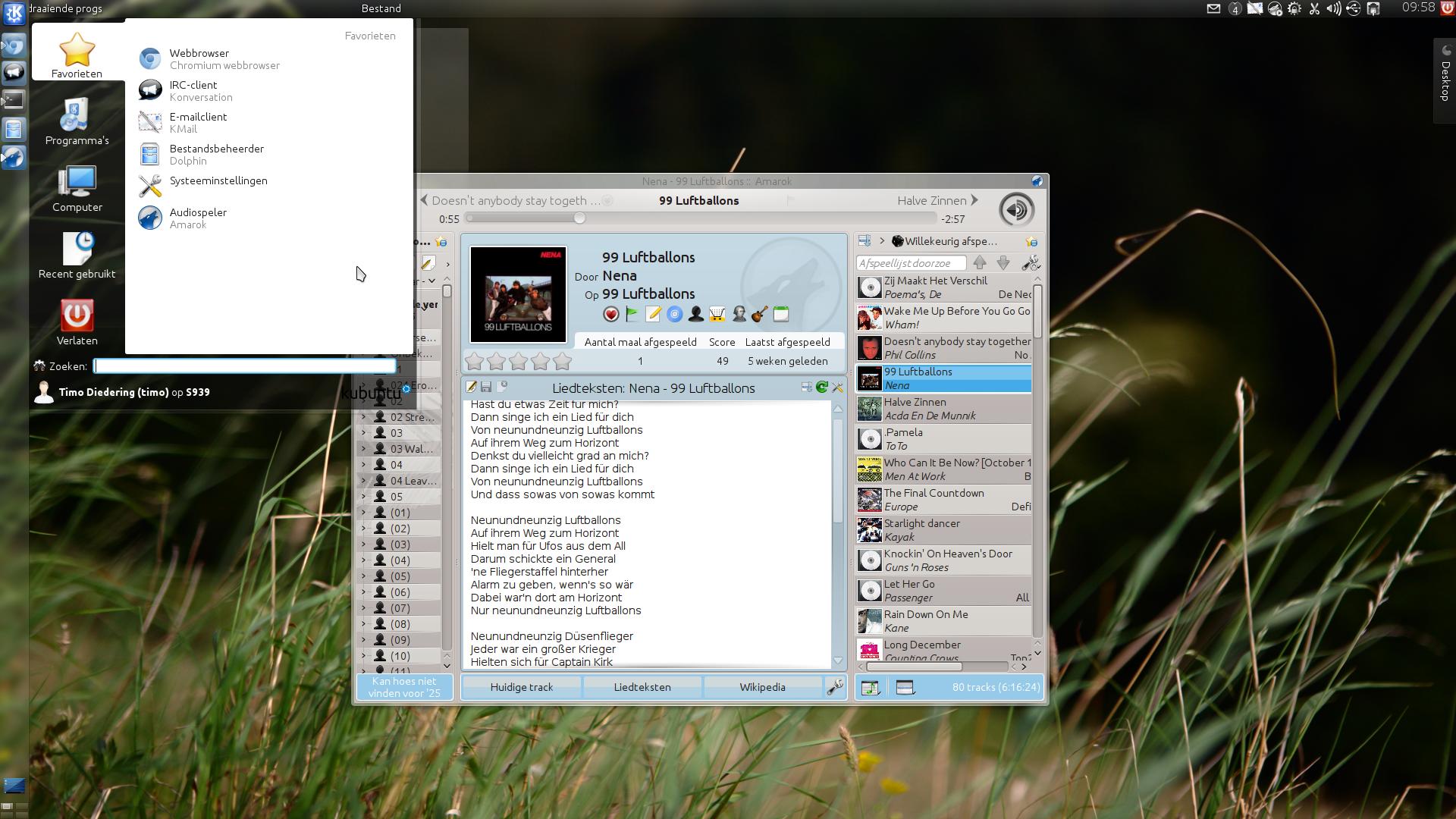
Task: Skip to next track Halve Zinnen
Action: (938, 200)
